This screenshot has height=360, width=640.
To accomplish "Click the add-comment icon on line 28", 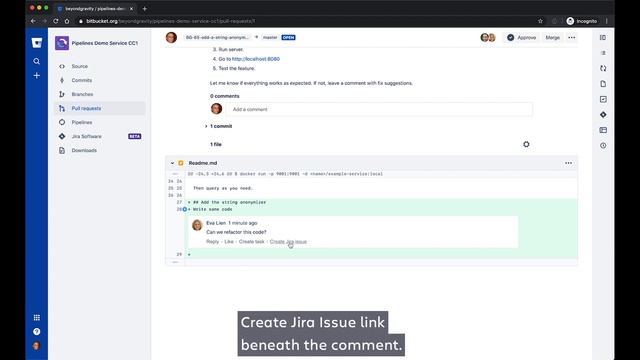I will coord(184,209).
